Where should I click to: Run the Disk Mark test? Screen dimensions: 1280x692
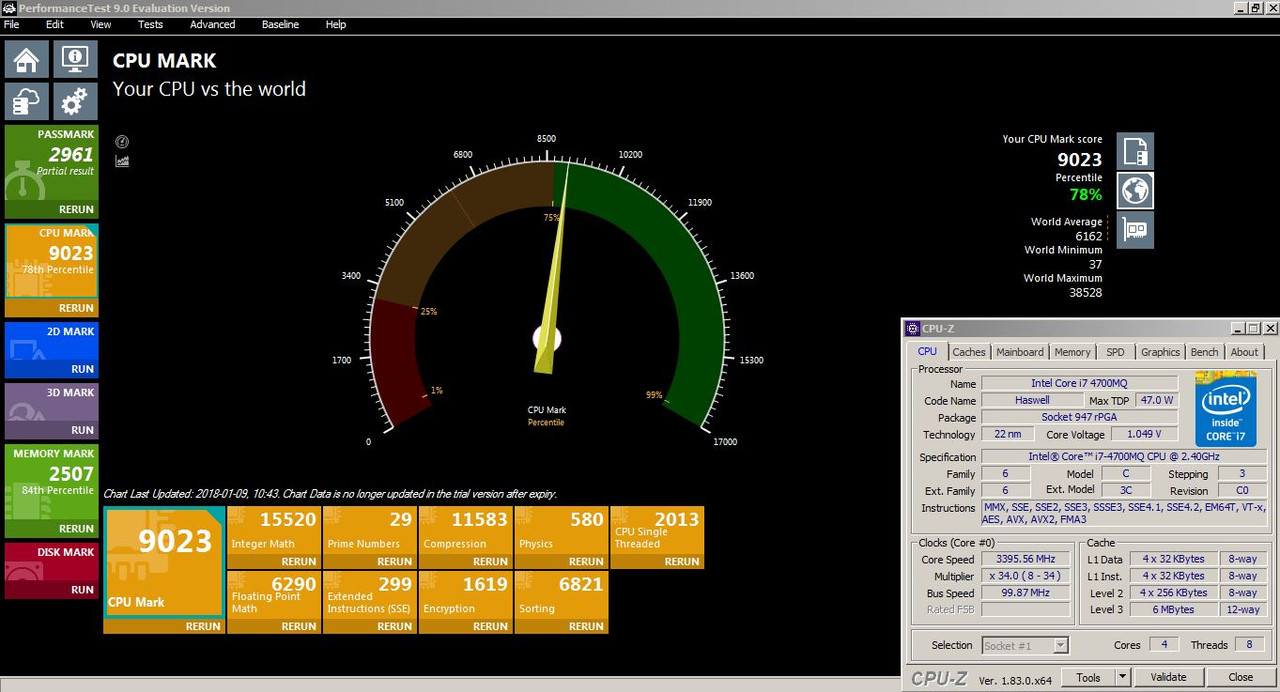pyautogui.click(x=82, y=590)
